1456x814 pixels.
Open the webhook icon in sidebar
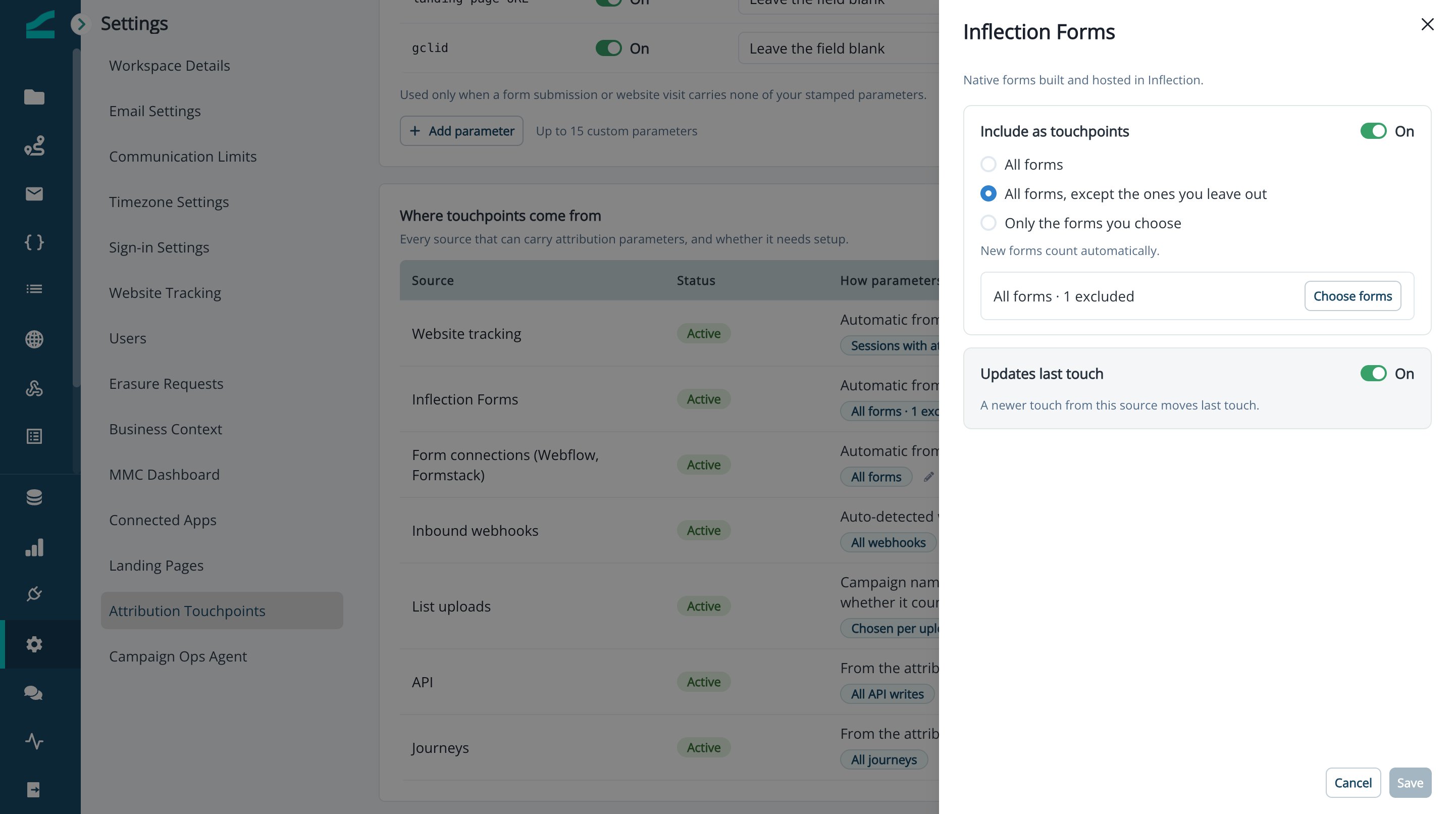point(34,388)
